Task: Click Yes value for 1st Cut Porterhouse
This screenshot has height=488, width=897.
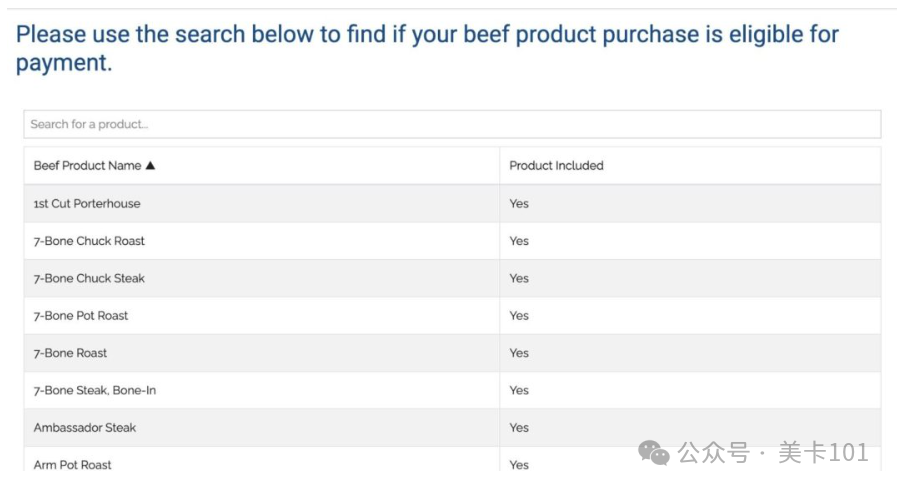Action: pyautogui.click(x=519, y=204)
